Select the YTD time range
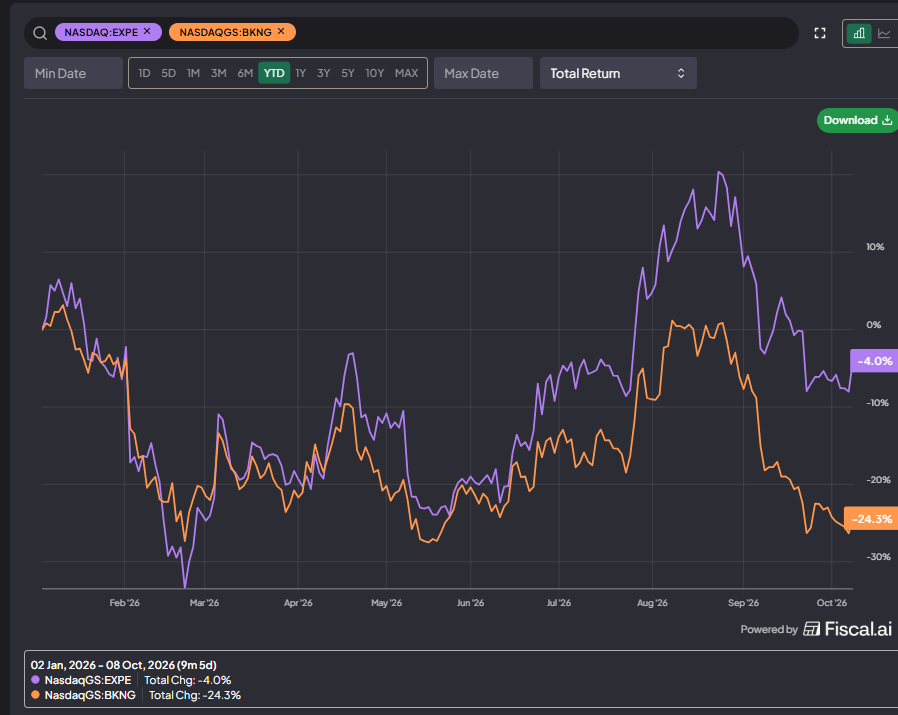This screenshot has height=715, width=898. click(274, 73)
